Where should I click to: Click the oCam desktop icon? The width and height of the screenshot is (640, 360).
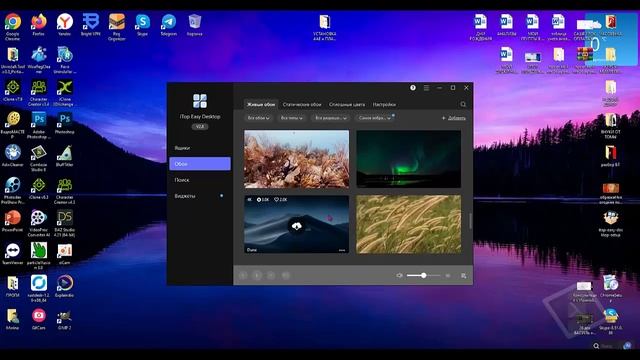click(x=64, y=254)
